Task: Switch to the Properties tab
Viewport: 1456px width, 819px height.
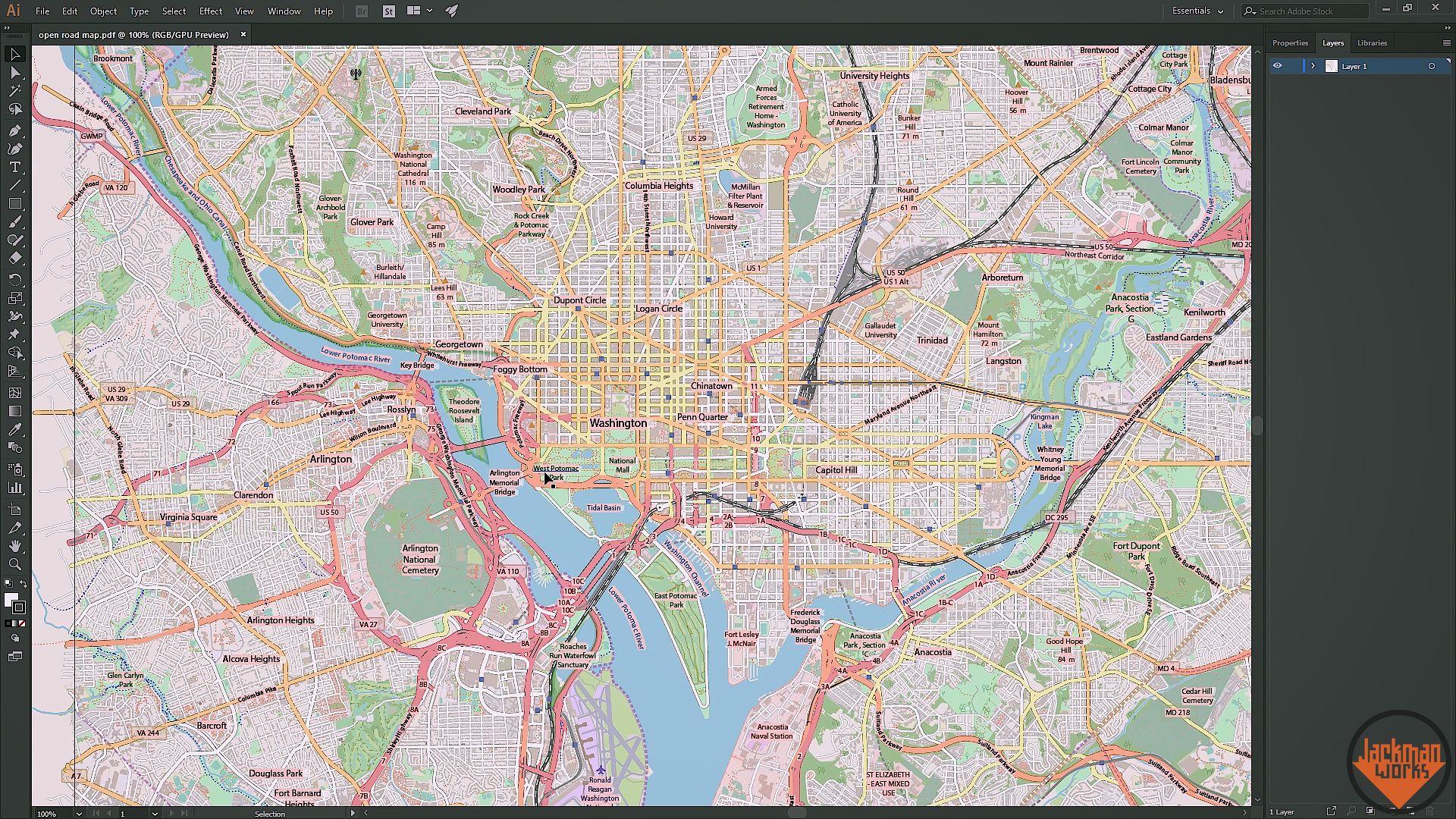Action: pos(1290,42)
